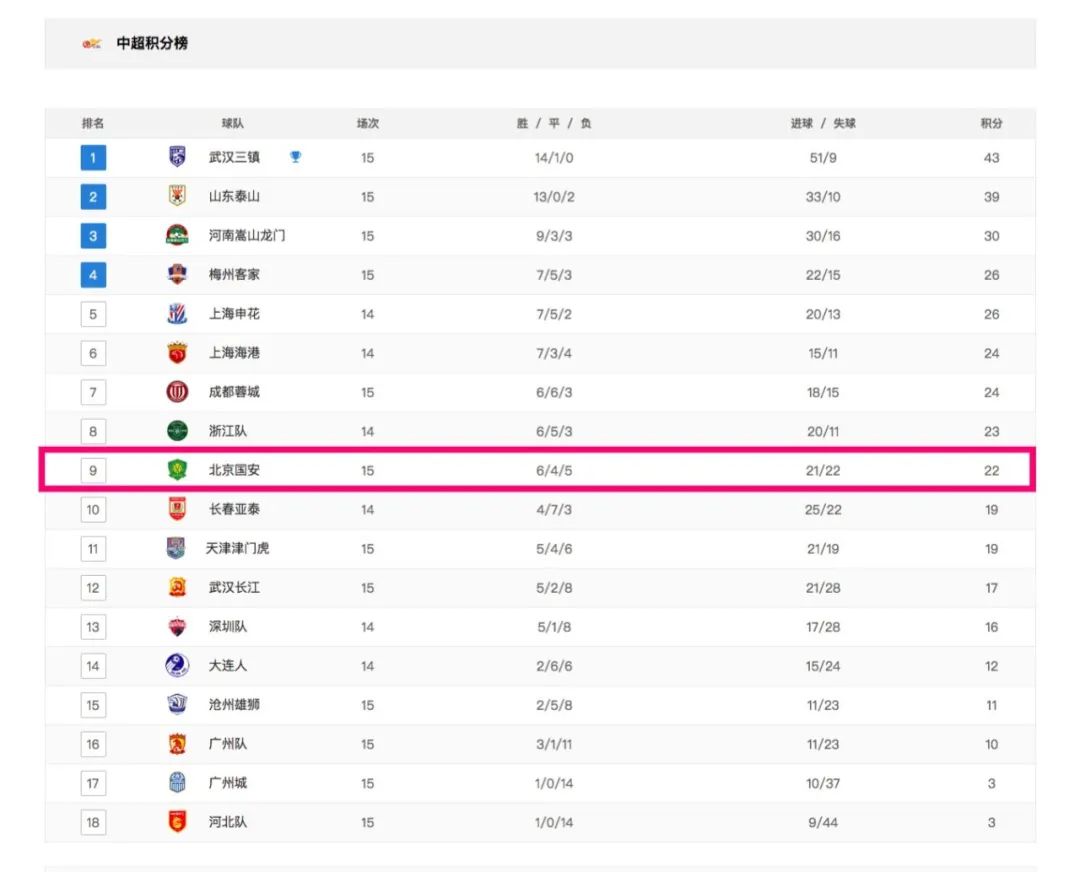The image size is (1080, 872).
Task: Click the CSL logo beside 中超积分榜
Action: (92, 44)
